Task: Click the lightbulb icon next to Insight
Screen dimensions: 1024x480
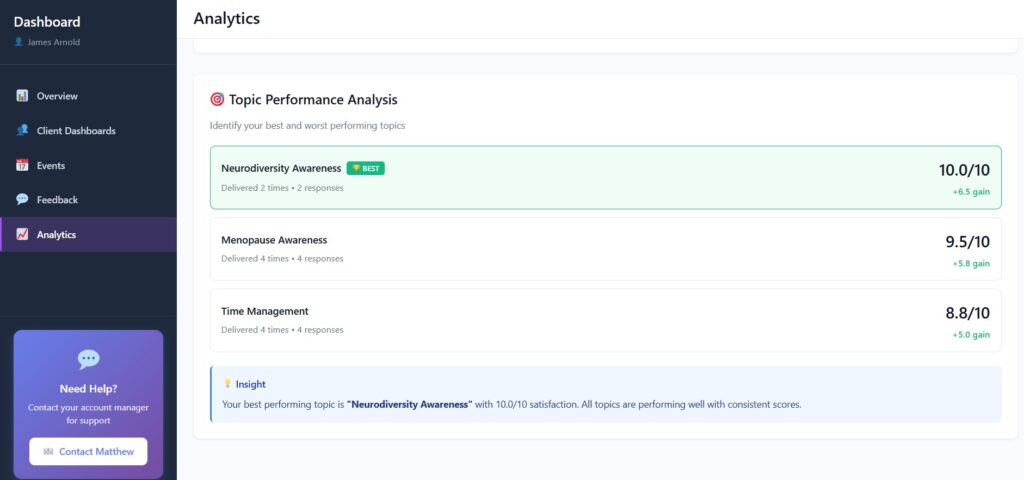Action: click(x=227, y=384)
